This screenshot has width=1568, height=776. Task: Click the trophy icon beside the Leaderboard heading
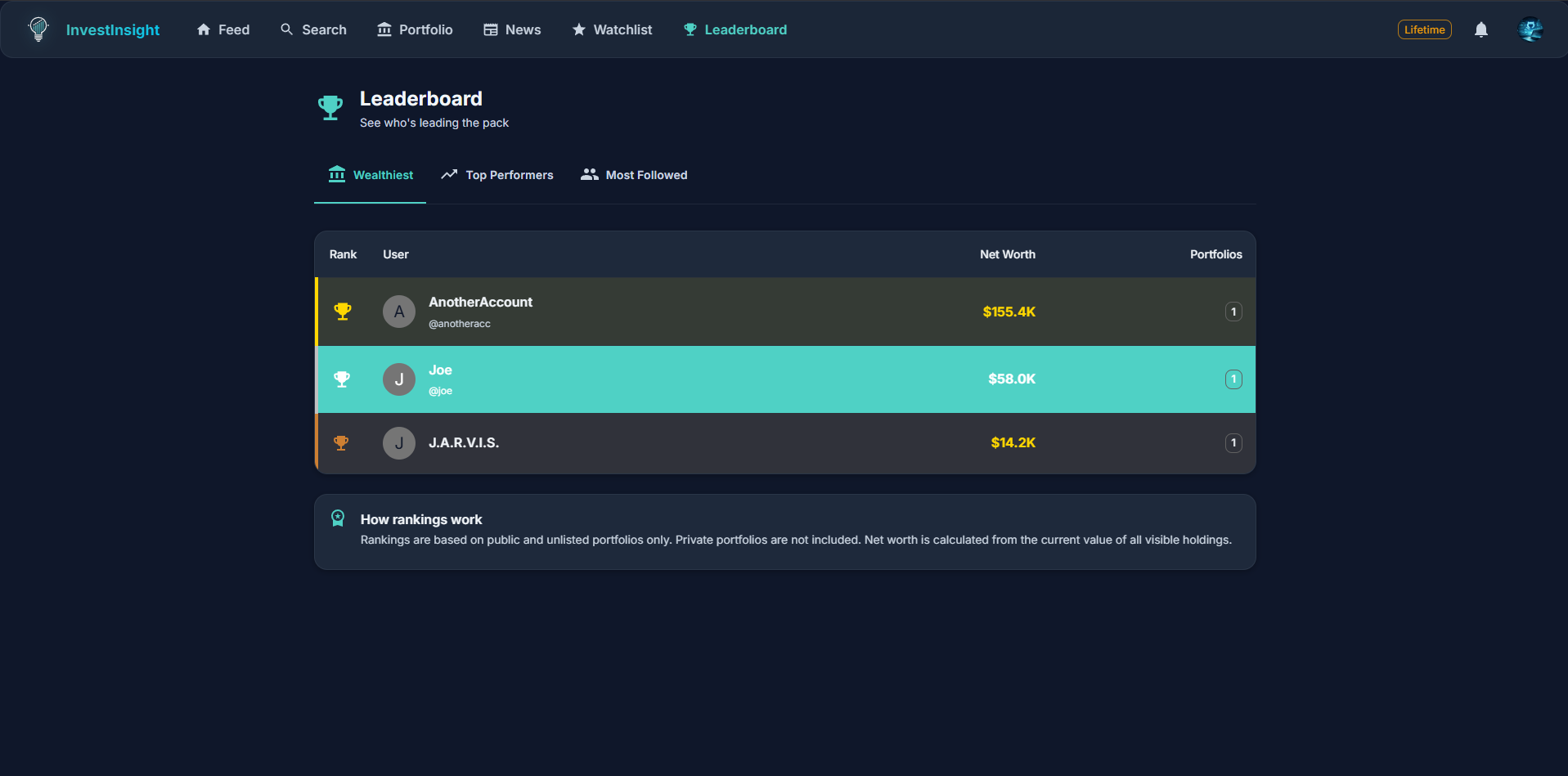click(330, 107)
